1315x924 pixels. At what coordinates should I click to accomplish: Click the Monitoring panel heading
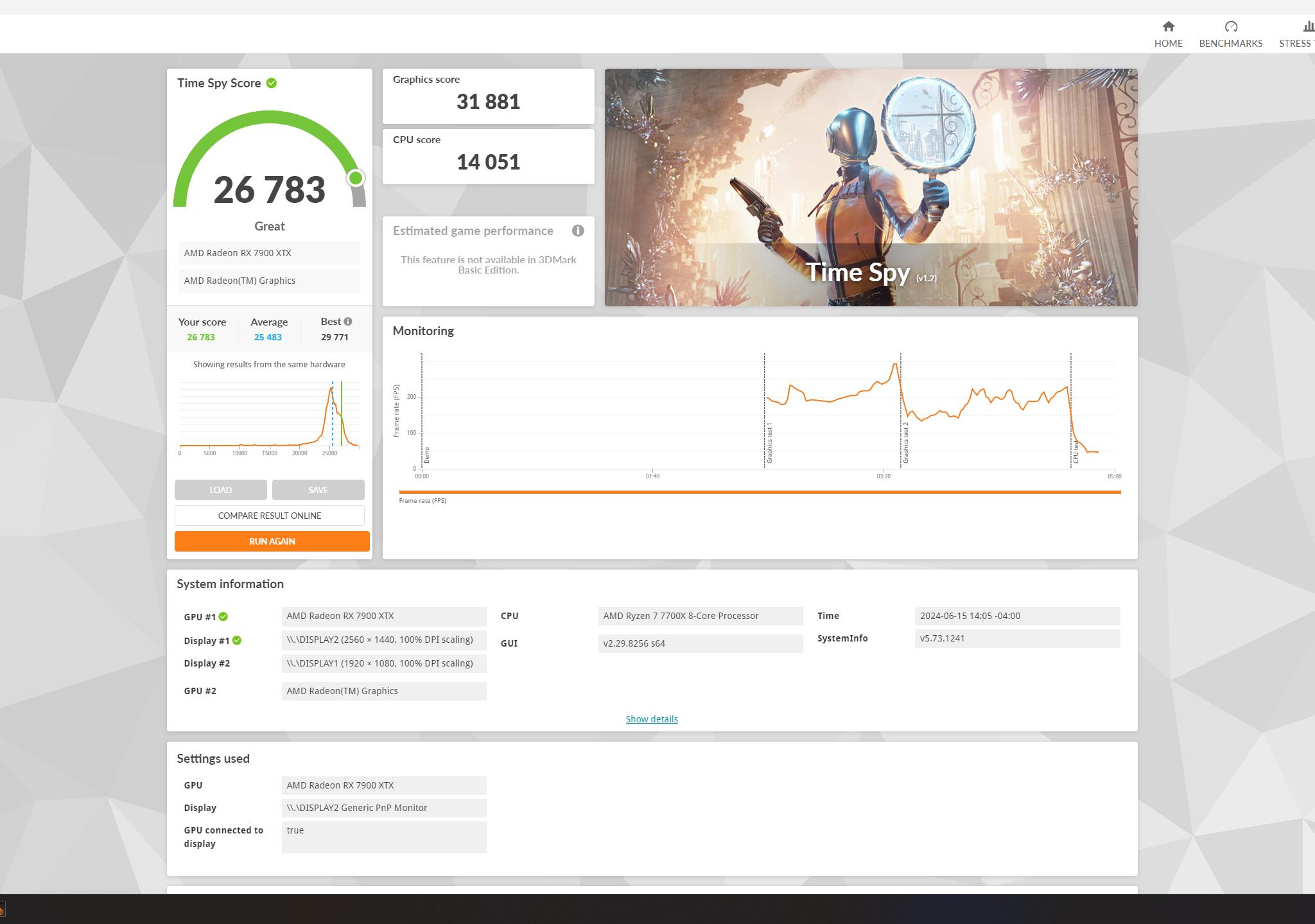pos(423,331)
